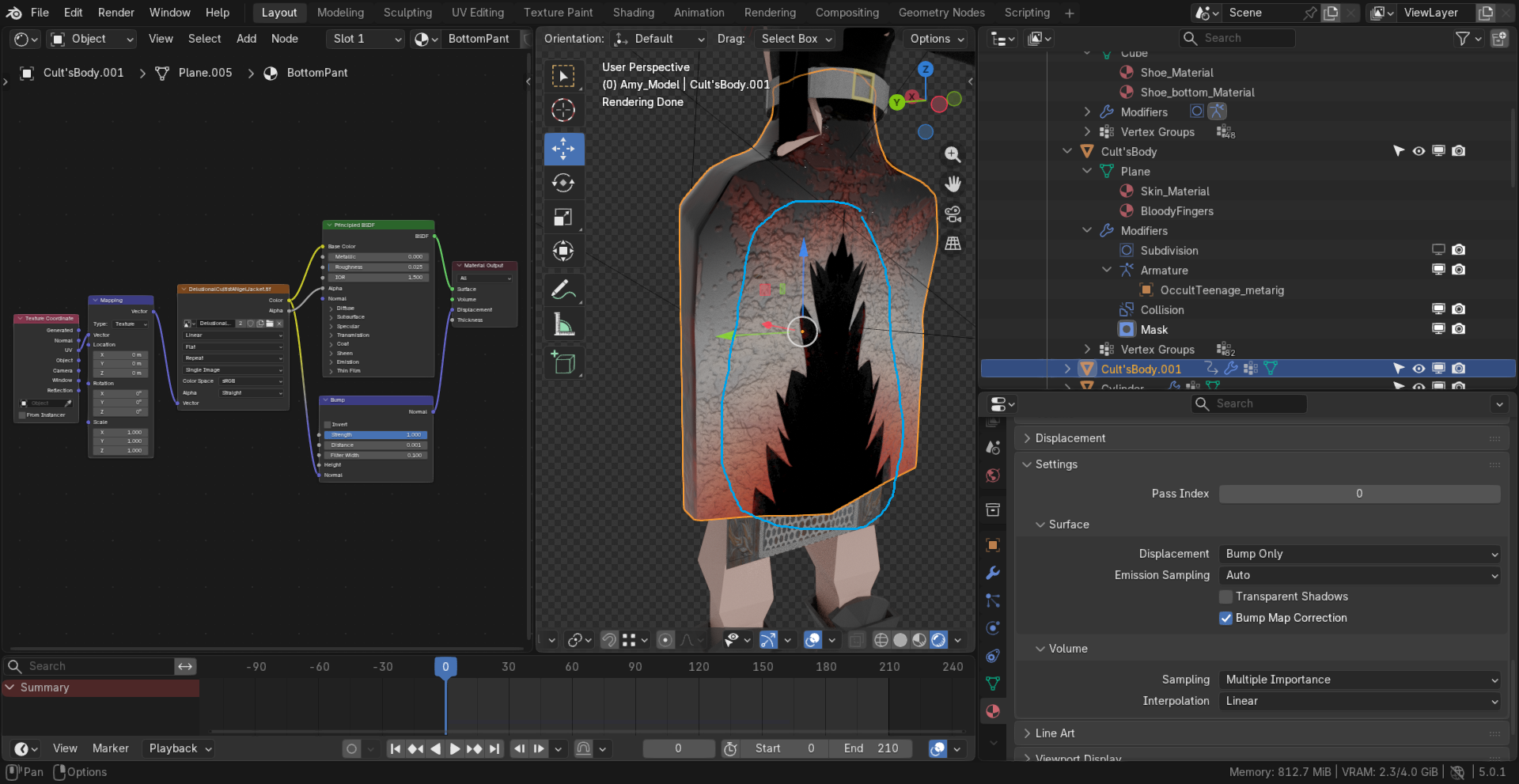Click the Pass Index value field

(1359, 494)
